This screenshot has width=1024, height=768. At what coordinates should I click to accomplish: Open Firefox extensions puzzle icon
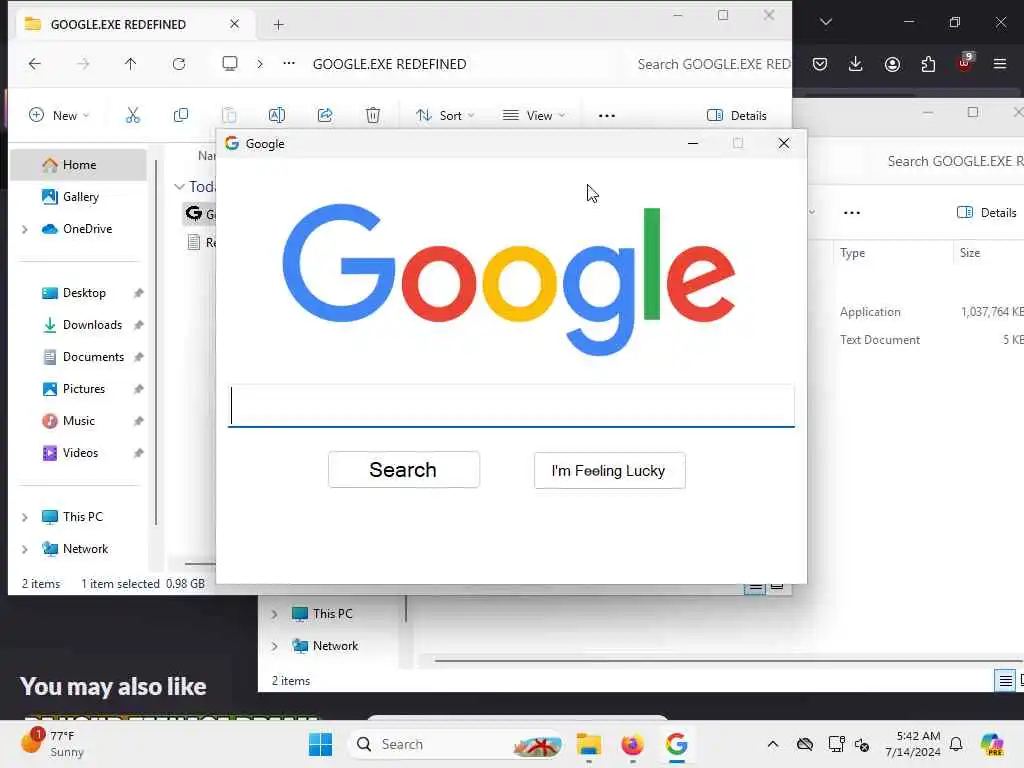[x=928, y=64]
